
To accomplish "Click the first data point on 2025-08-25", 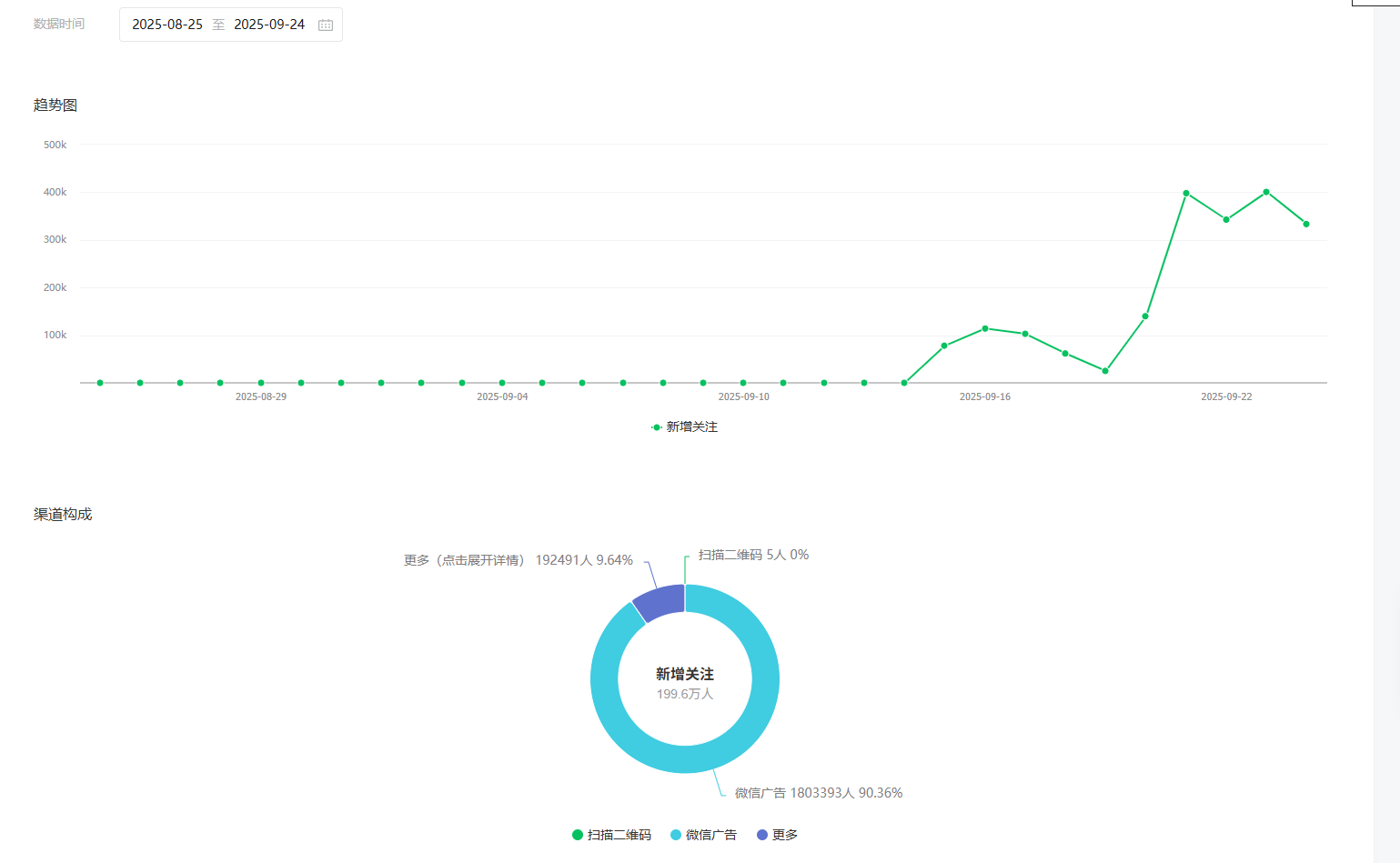I will (x=100, y=383).
